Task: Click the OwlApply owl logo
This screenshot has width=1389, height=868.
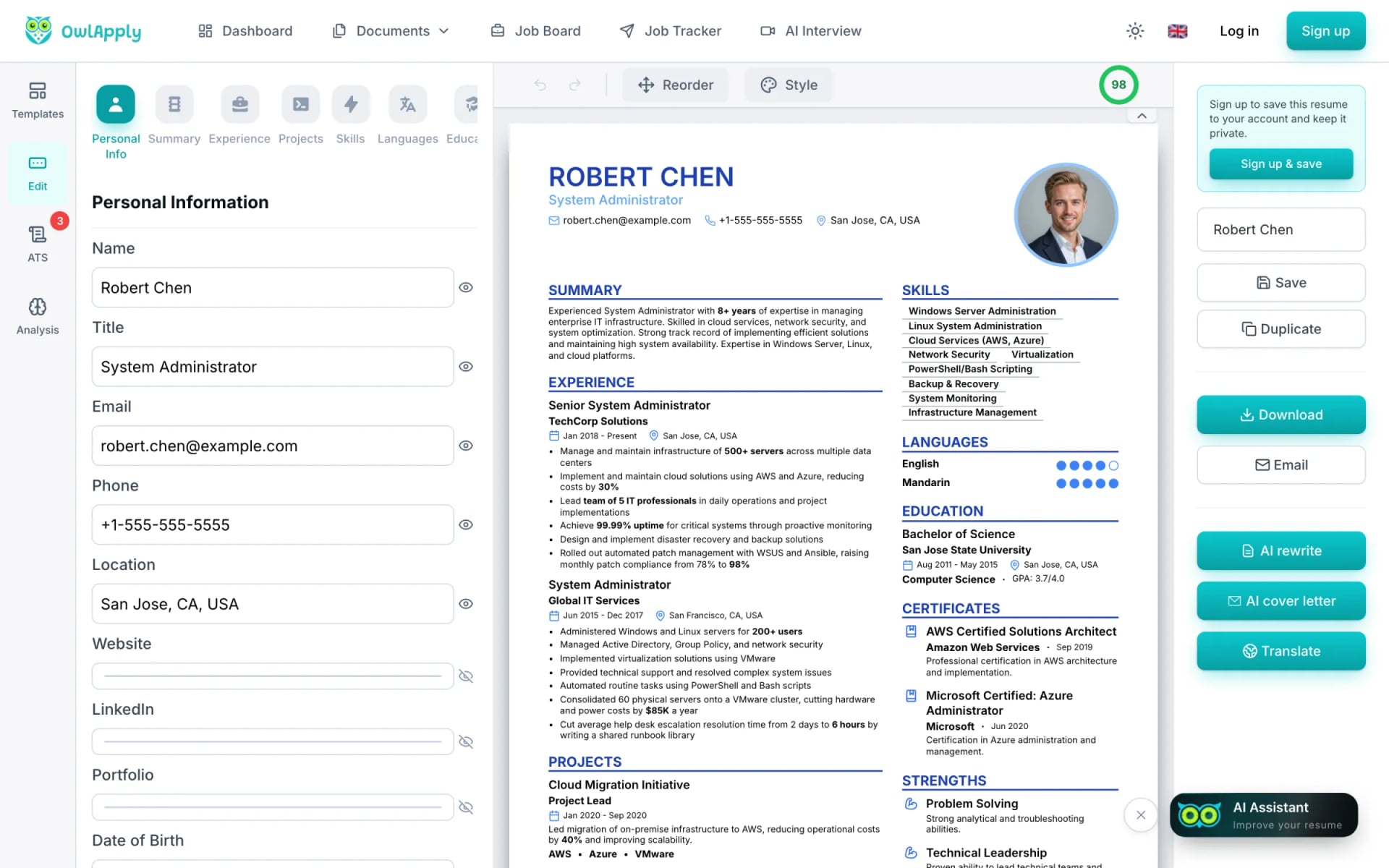Action: [83, 31]
